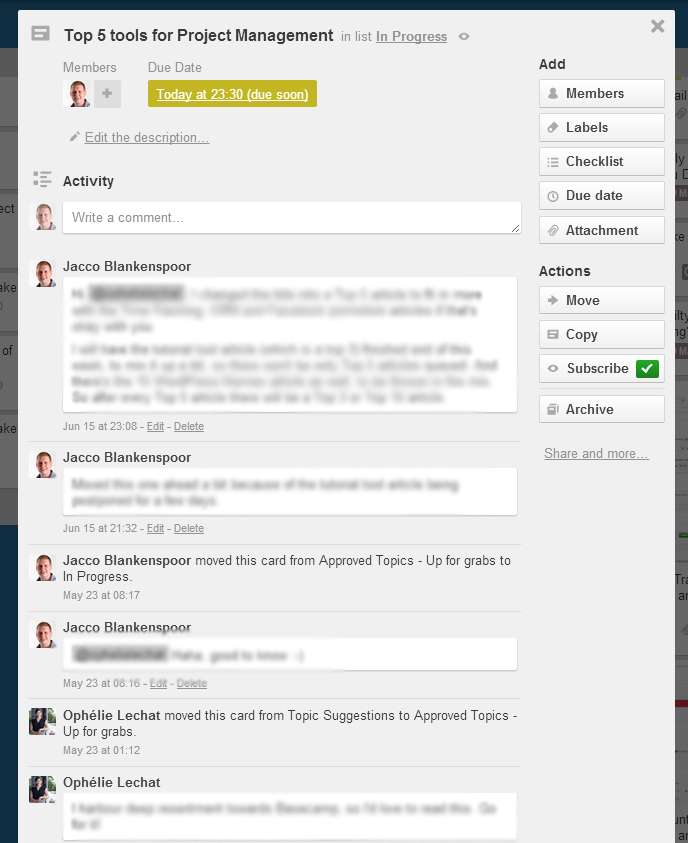Image resolution: width=688 pixels, height=843 pixels.
Task: Click the yellow due date badge
Action: tap(232, 94)
